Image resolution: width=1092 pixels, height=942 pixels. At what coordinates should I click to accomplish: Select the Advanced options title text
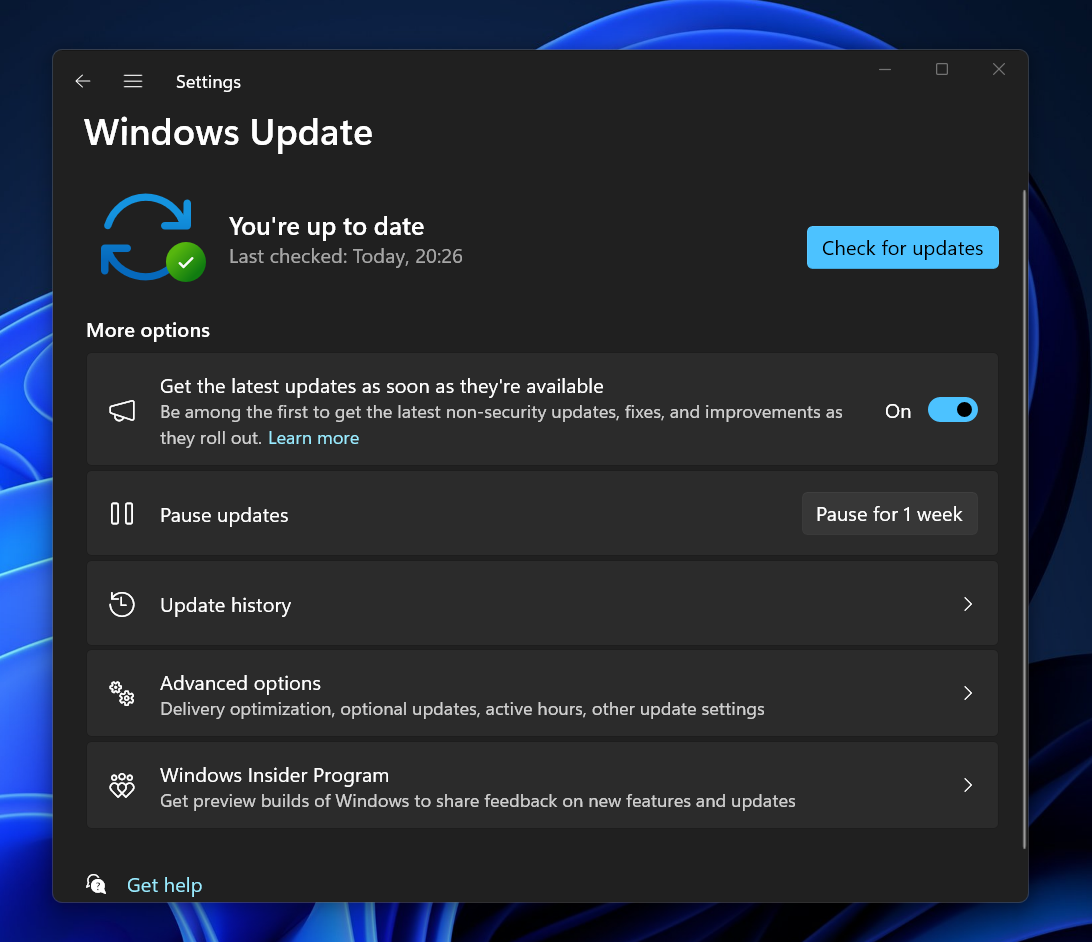[240, 683]
